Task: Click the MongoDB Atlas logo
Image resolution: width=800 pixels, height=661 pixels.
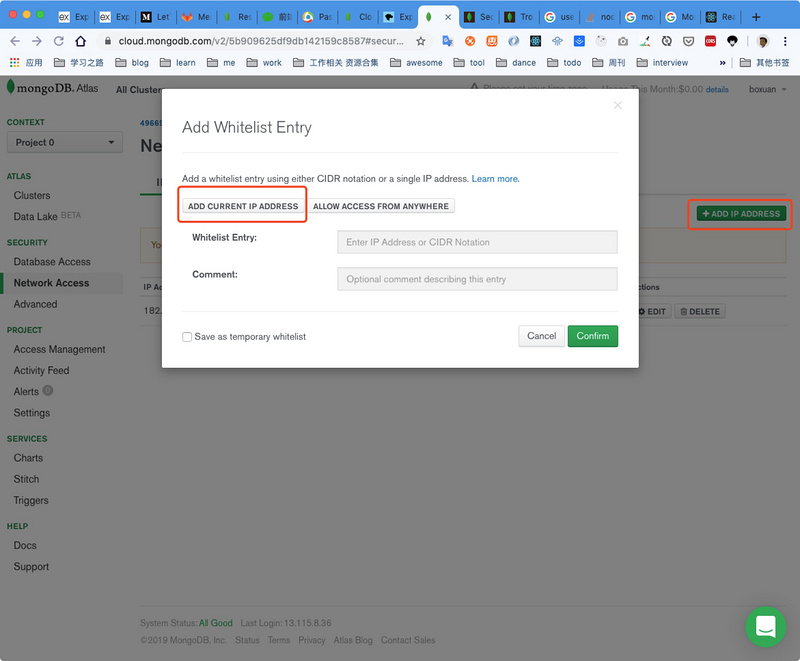Action: click(53, 88)
